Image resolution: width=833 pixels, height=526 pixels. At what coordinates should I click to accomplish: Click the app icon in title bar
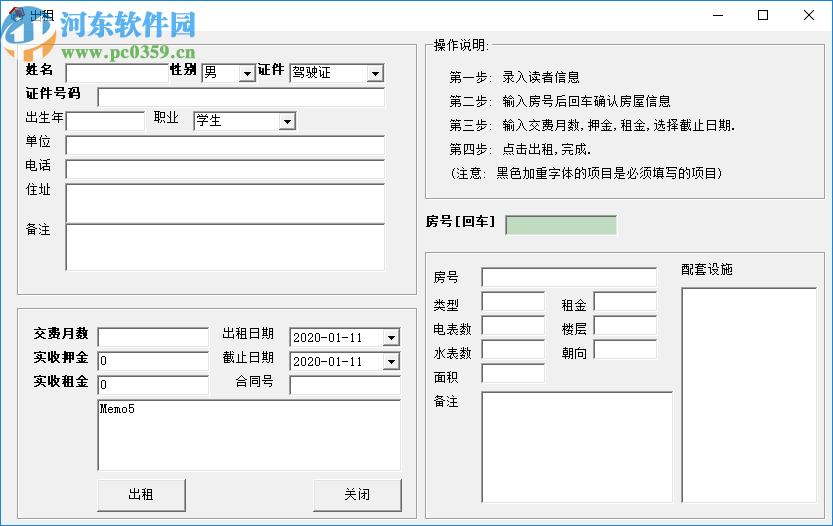click(x=16, y=14)
